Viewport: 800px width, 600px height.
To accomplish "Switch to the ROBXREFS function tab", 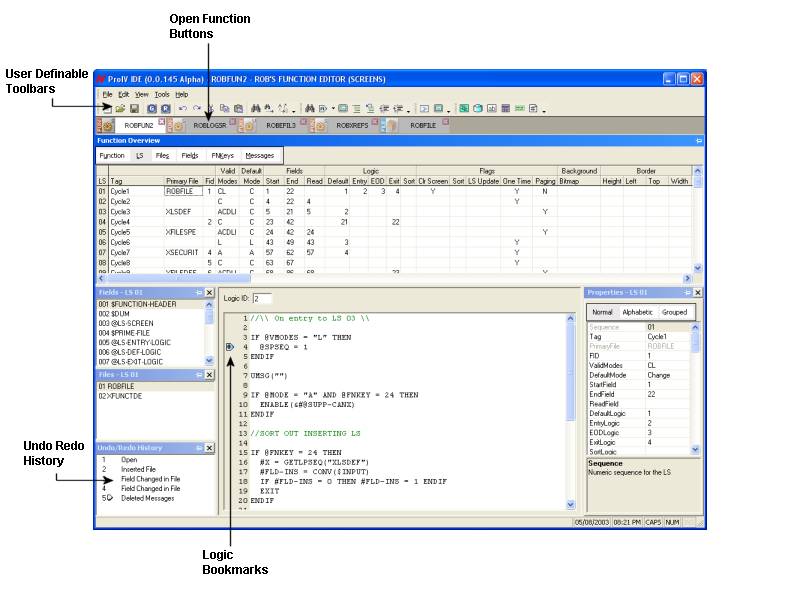I will (352, 126).
